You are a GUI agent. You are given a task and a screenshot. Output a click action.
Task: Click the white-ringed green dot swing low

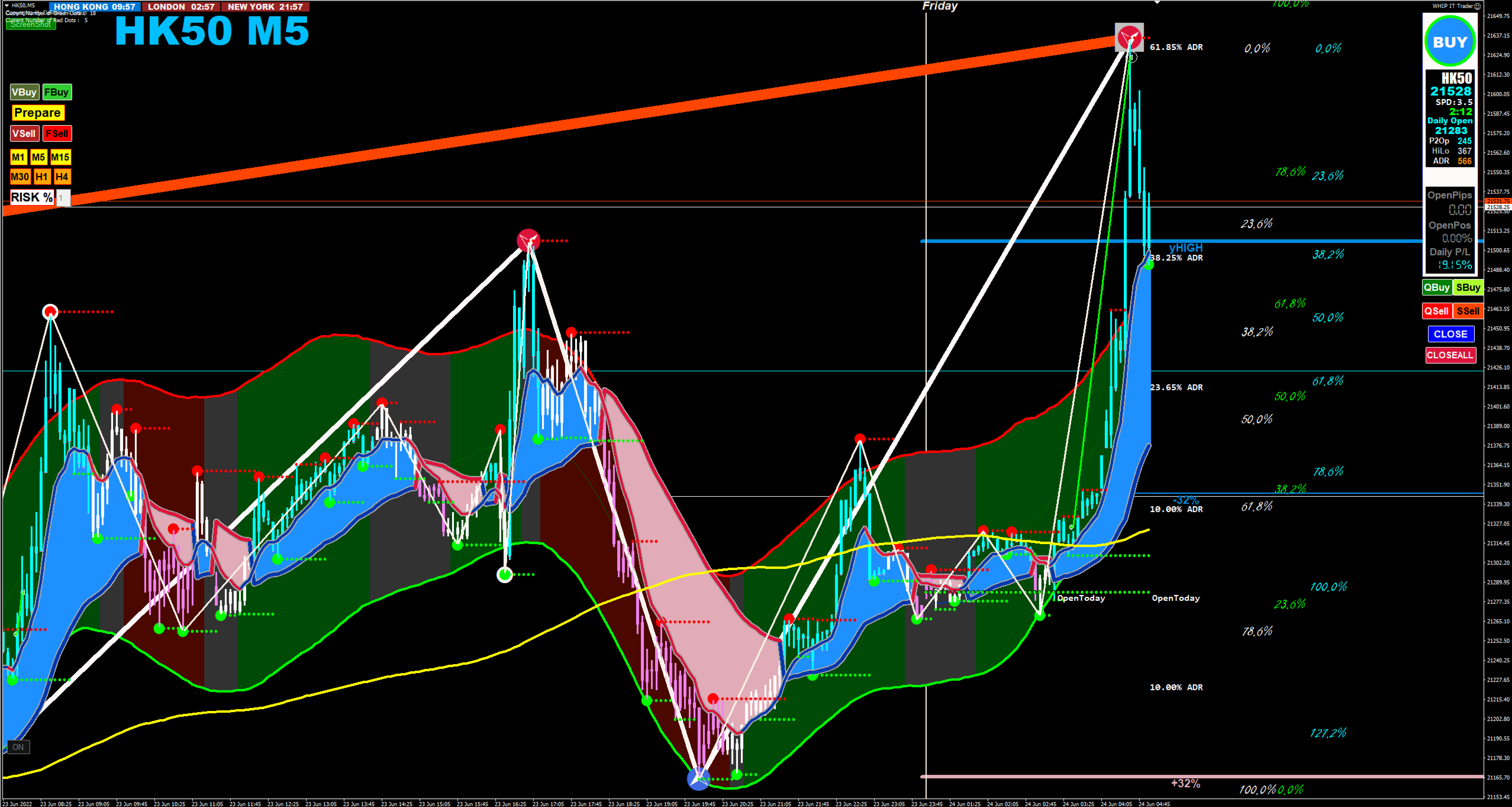[505, 575]
